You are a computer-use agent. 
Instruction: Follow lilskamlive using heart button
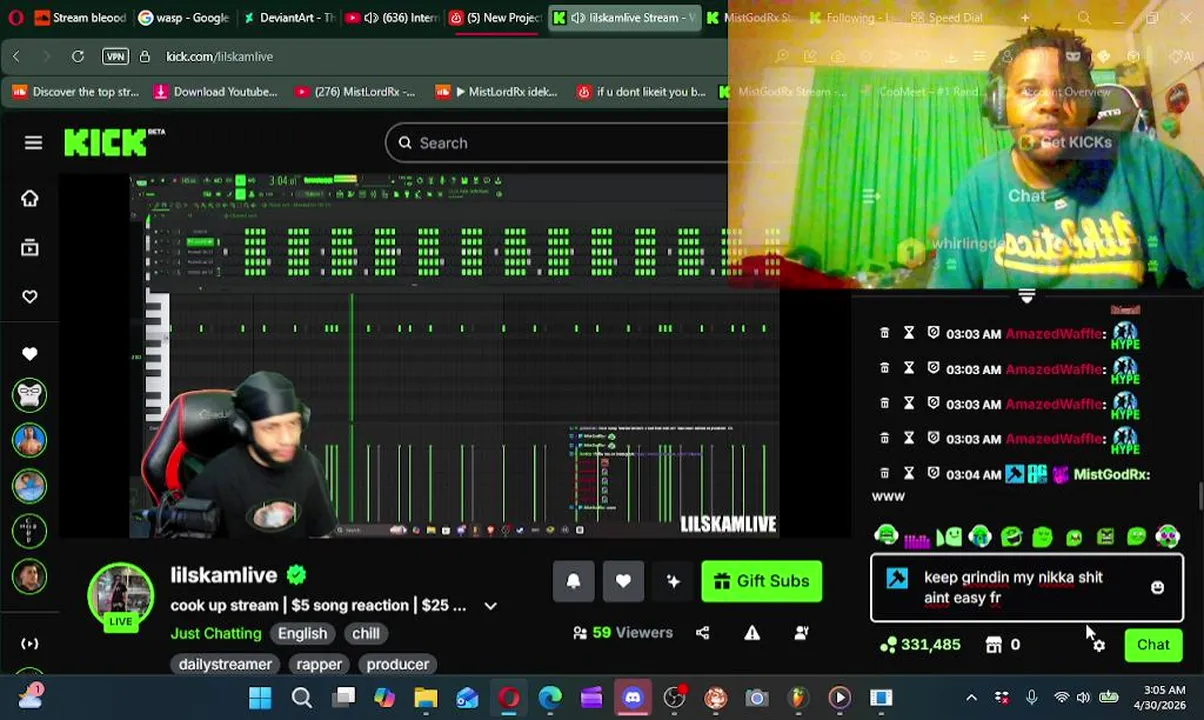pyautogui.click(x=623, y=581)
